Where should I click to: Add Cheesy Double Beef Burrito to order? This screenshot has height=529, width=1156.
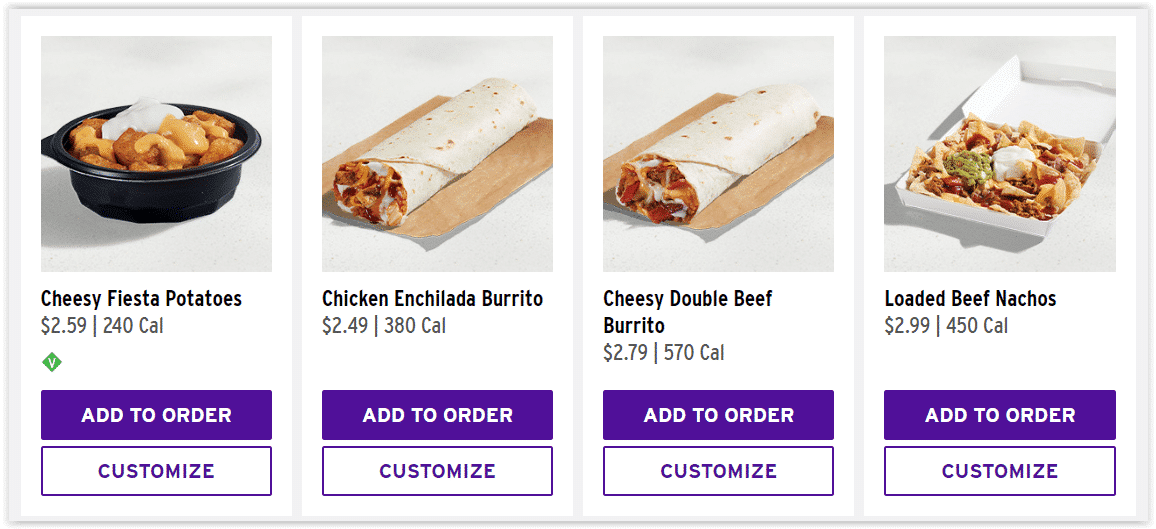coord(718,415)
